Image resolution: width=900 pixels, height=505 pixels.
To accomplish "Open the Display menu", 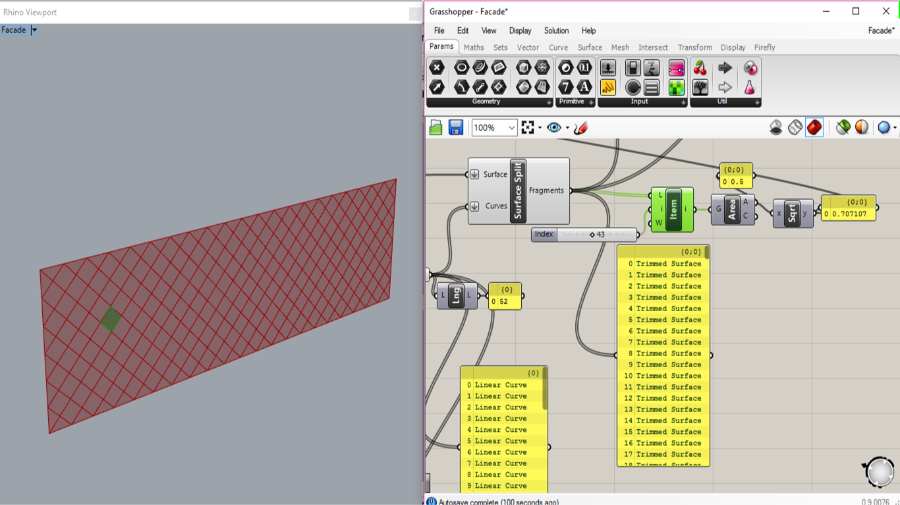I will pos(520,30).
